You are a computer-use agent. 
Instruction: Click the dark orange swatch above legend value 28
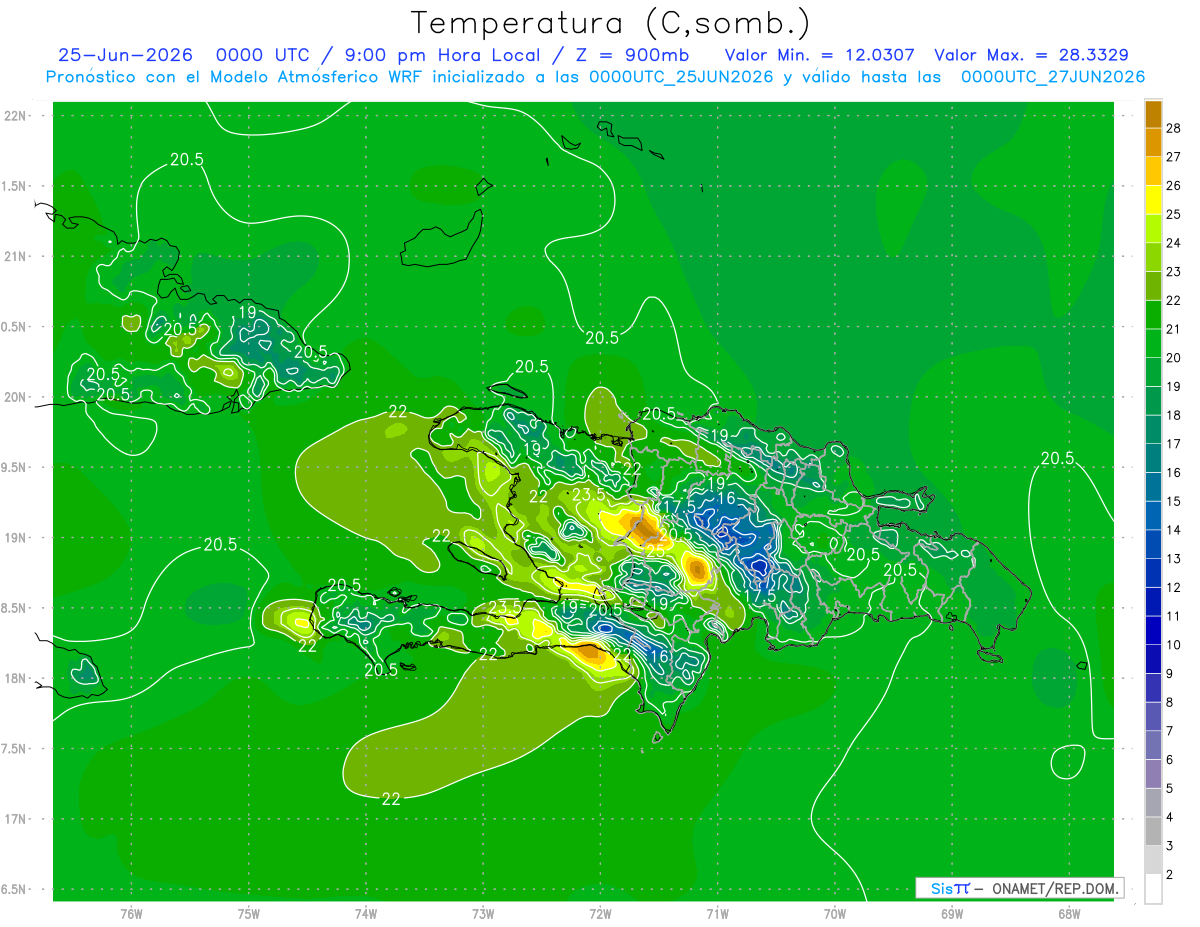pos(1153,114)
